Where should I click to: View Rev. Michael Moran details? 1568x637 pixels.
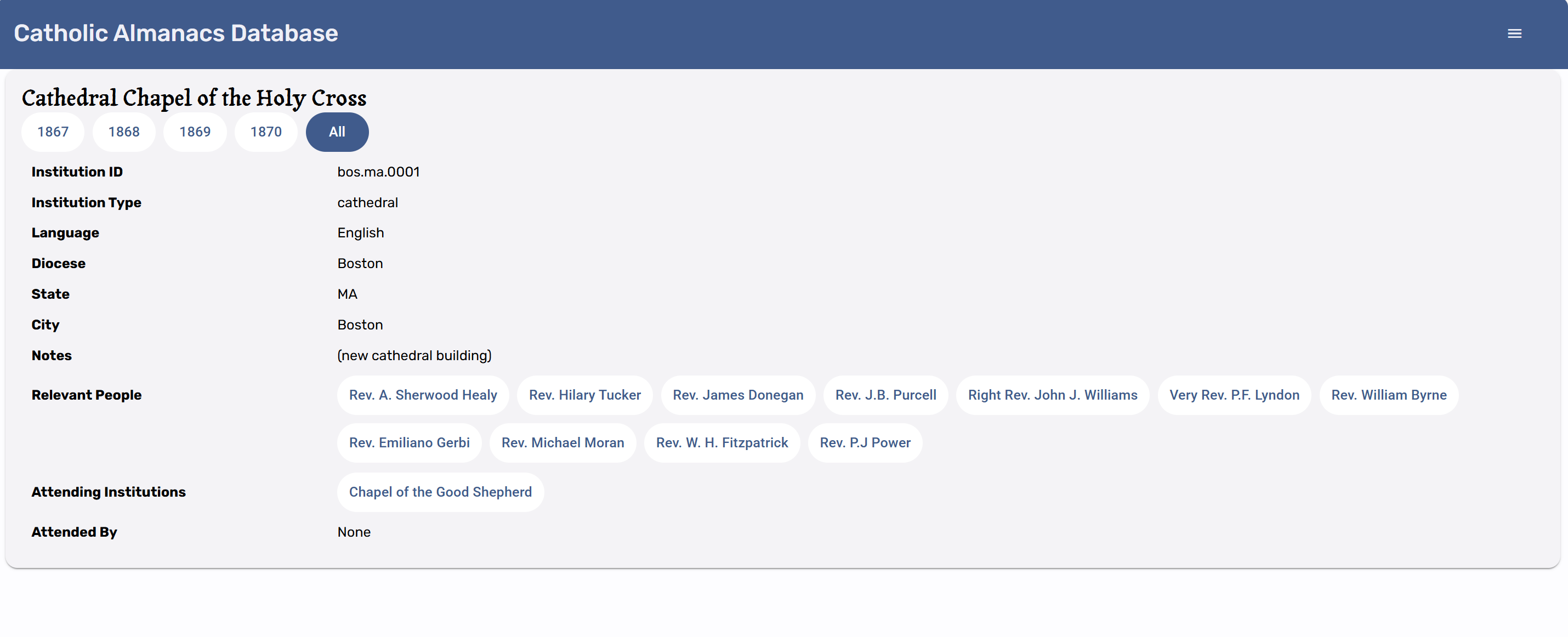point(563,443)
